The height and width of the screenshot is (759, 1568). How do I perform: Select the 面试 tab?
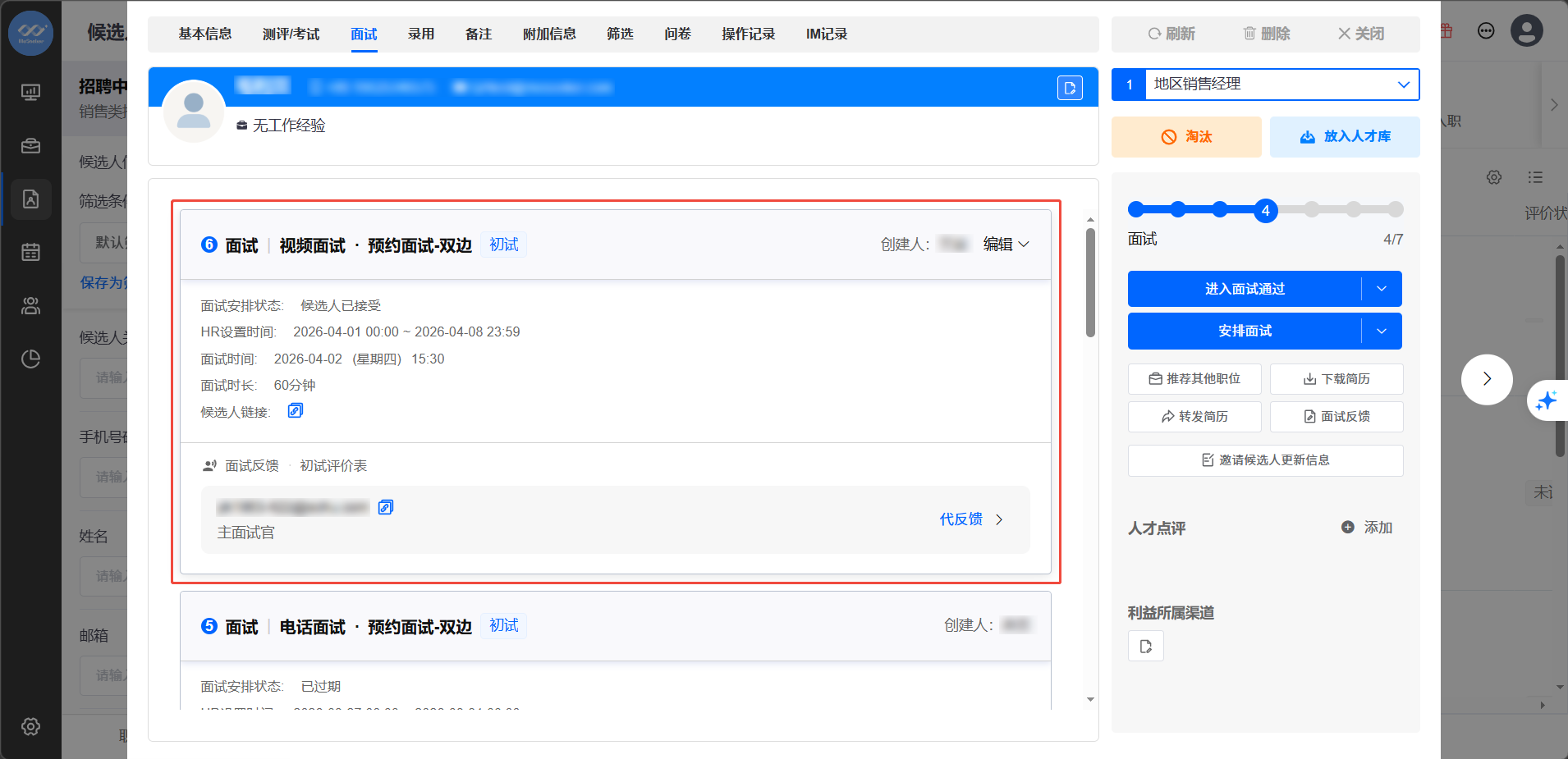click(x=364, y=34)
